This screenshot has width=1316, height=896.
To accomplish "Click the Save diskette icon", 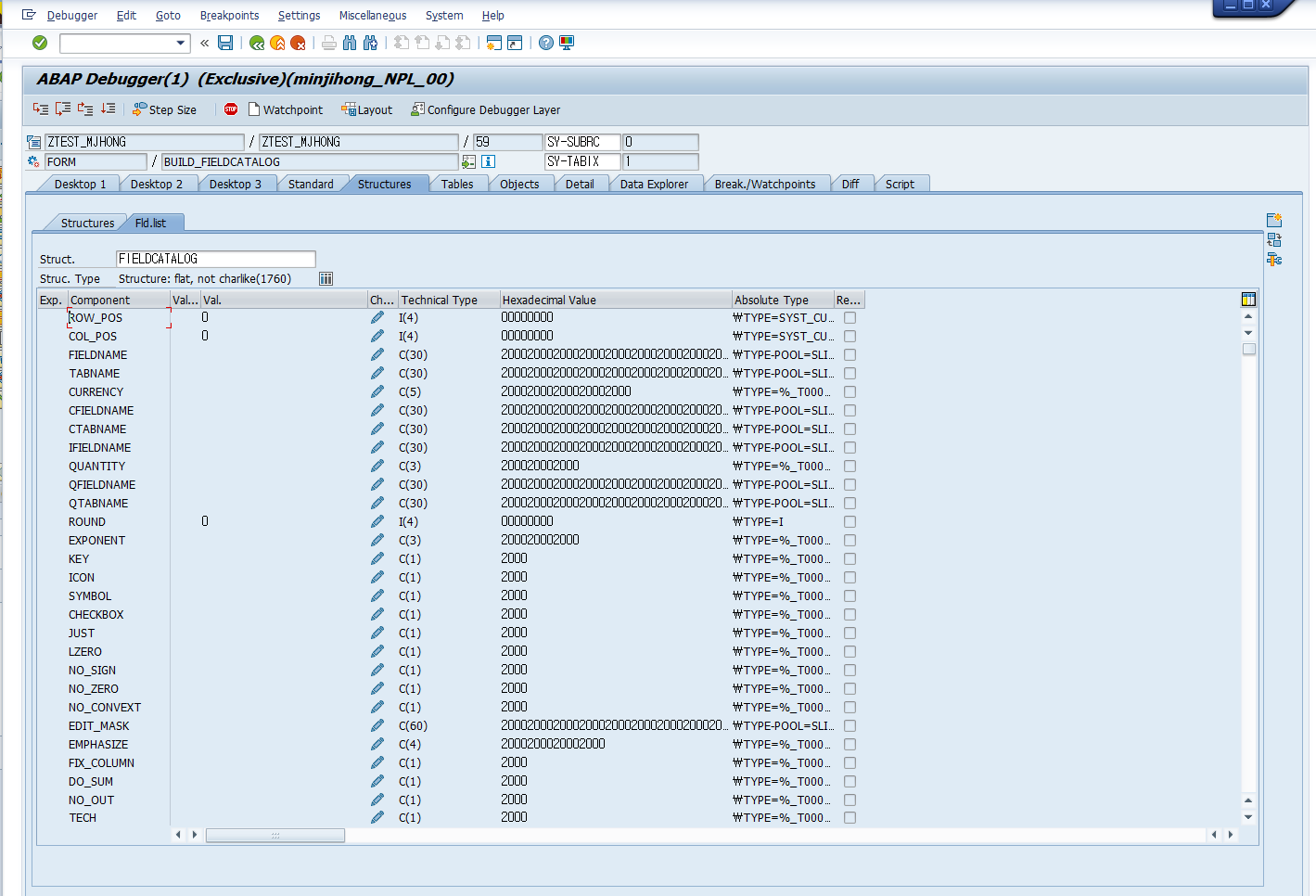I will [225, 43].
